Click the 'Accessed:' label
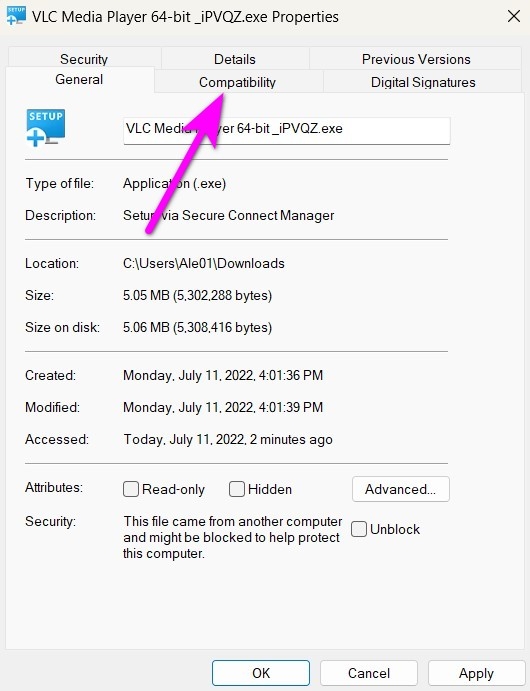This screenshot has height=691, width=530. tap(57, 439)
